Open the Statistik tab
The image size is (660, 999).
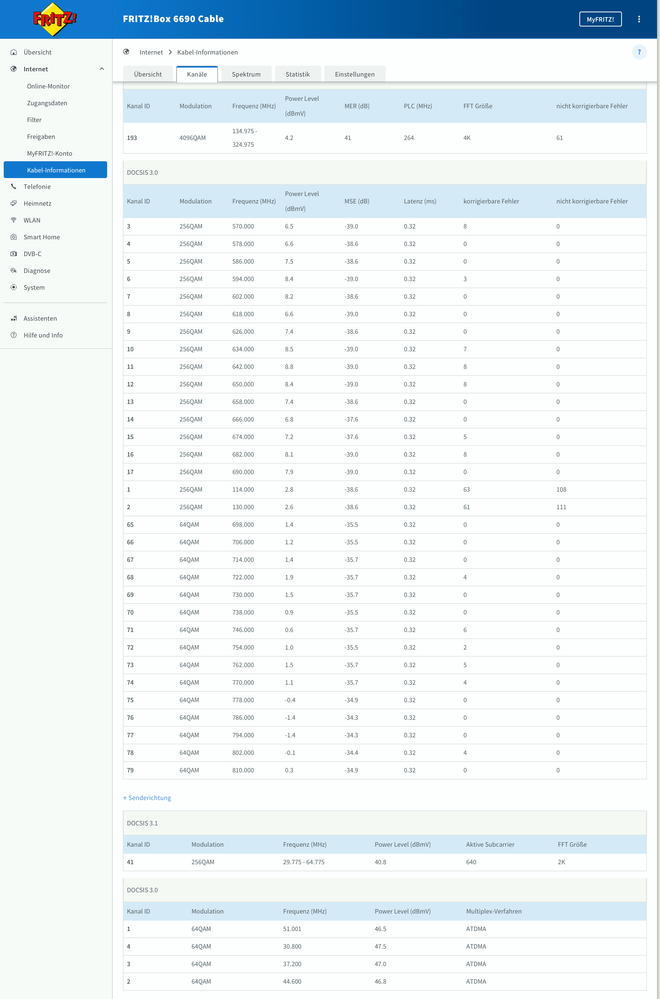click(x=298, y=74)
